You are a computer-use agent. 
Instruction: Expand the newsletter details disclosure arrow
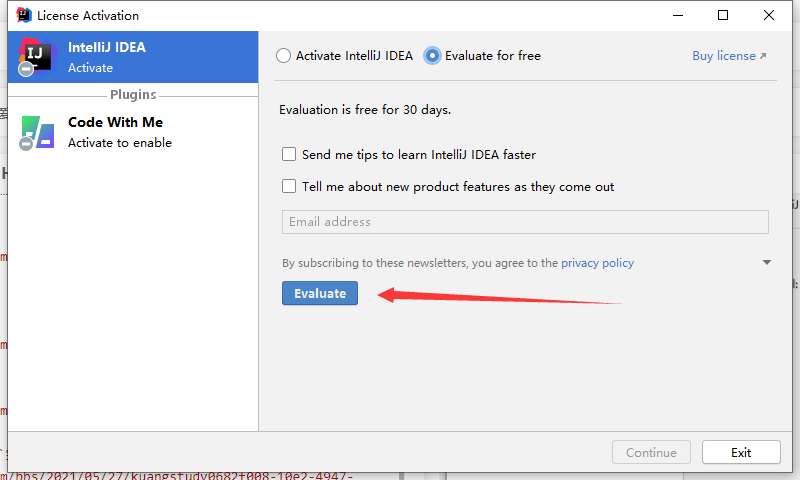pos(766,263)
